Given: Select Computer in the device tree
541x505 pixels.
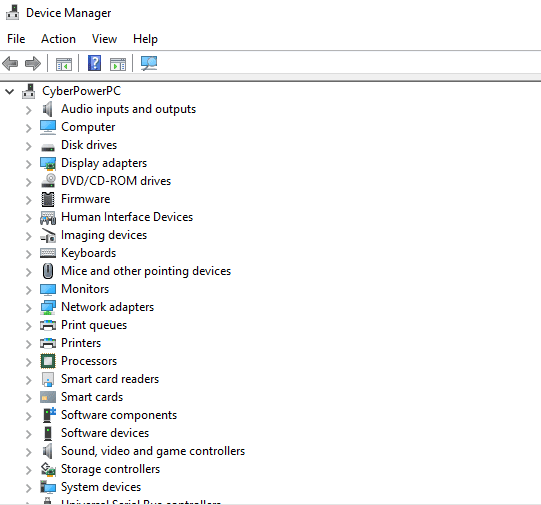Looking at the screenshot, I should click(88, 127).
